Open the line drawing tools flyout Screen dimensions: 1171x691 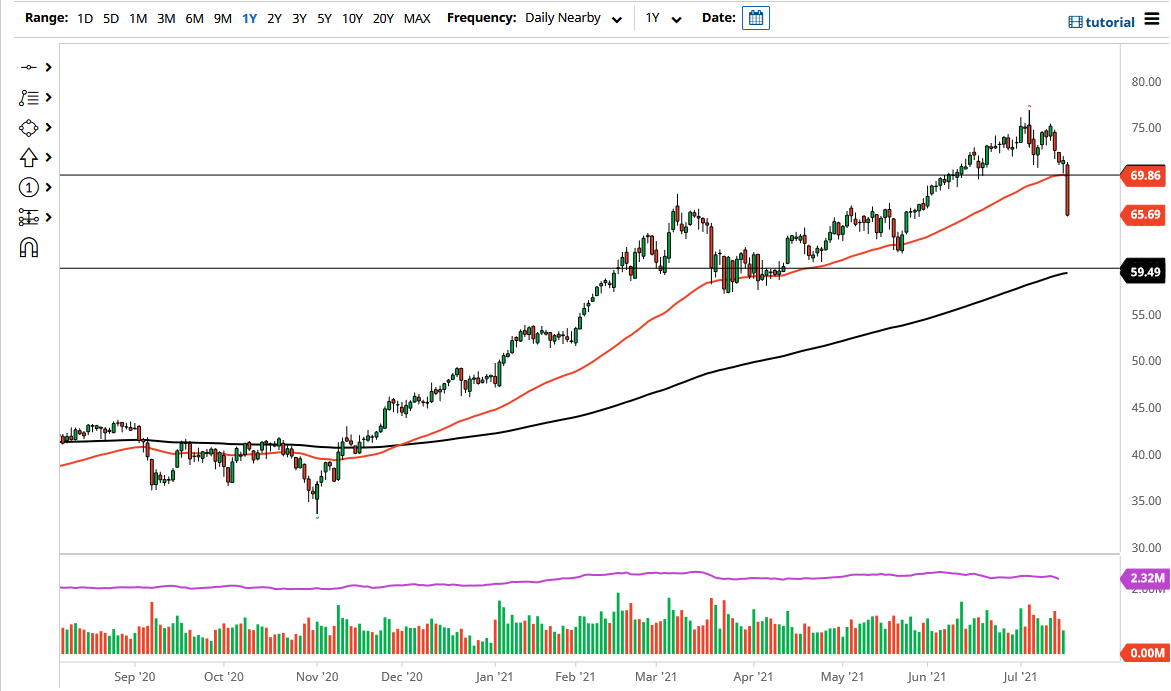coord(30,67)
